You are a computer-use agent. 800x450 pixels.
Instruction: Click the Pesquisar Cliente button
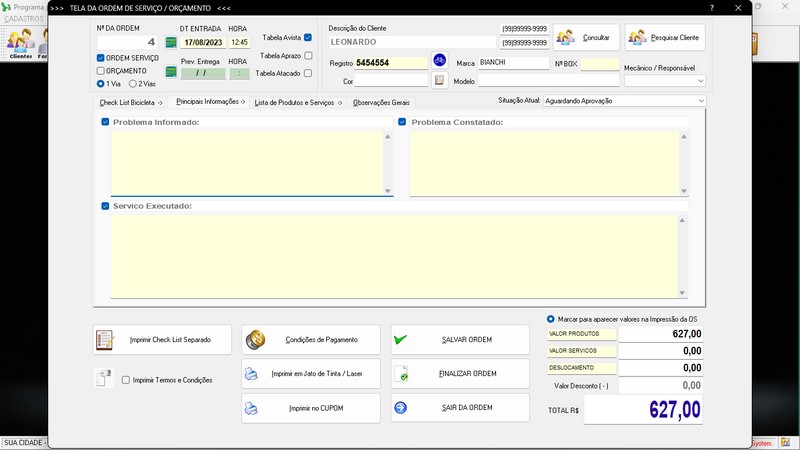click(665, 37)
